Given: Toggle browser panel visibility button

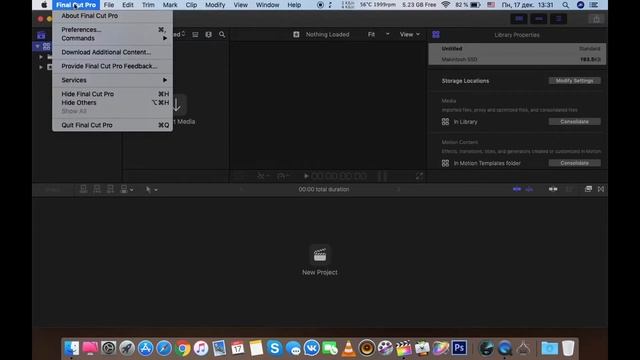Looking at the screenshot, I should (519, 19).
